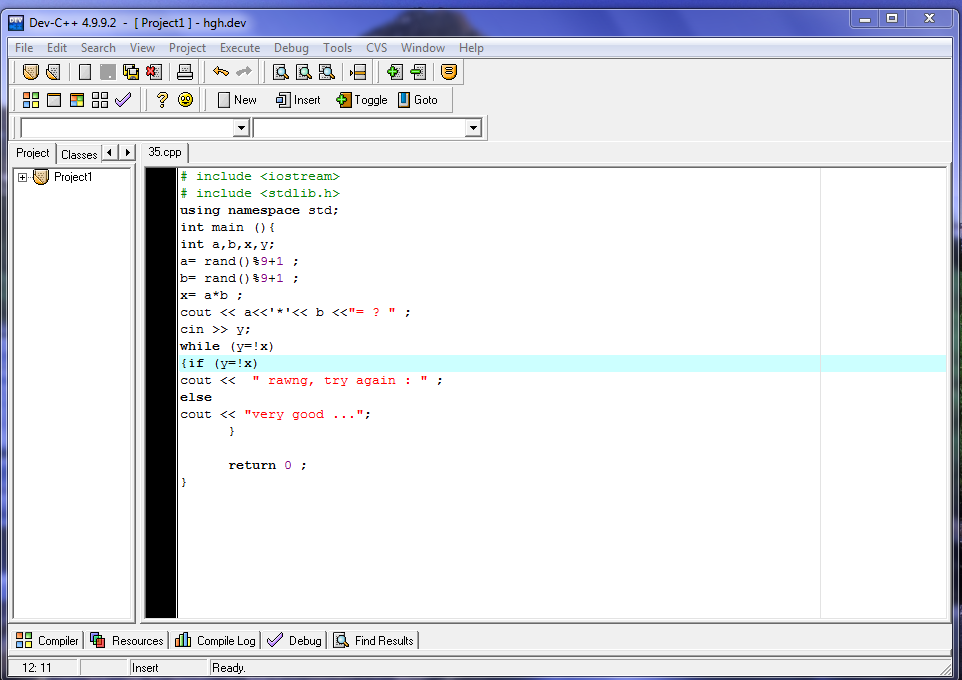The height and width of the screenshot is (680, 962).
Task: Click the Insert toolbar button
Action: (298, 100)
